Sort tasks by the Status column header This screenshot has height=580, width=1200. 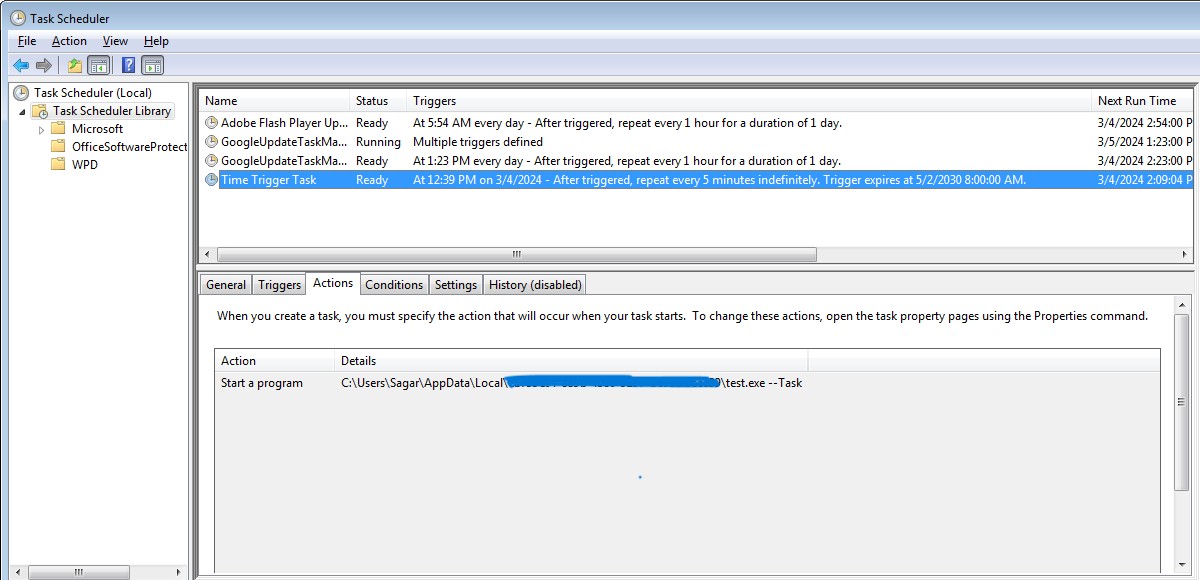tap(372, 101)
